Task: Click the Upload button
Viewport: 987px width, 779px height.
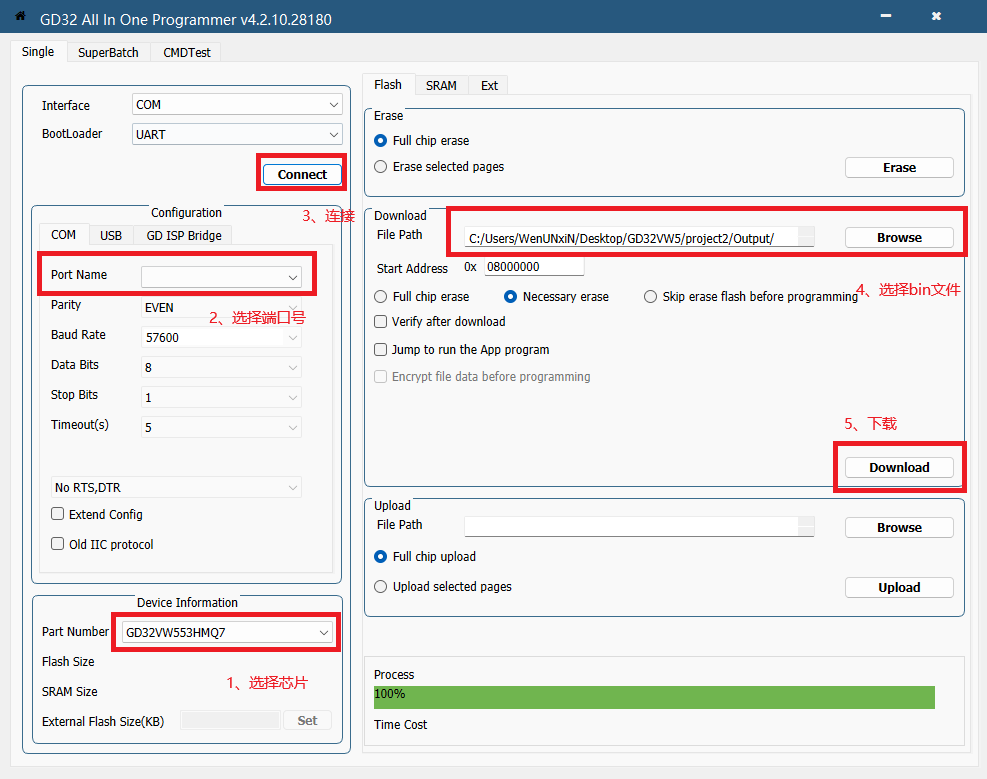Action: click(899, 587)
